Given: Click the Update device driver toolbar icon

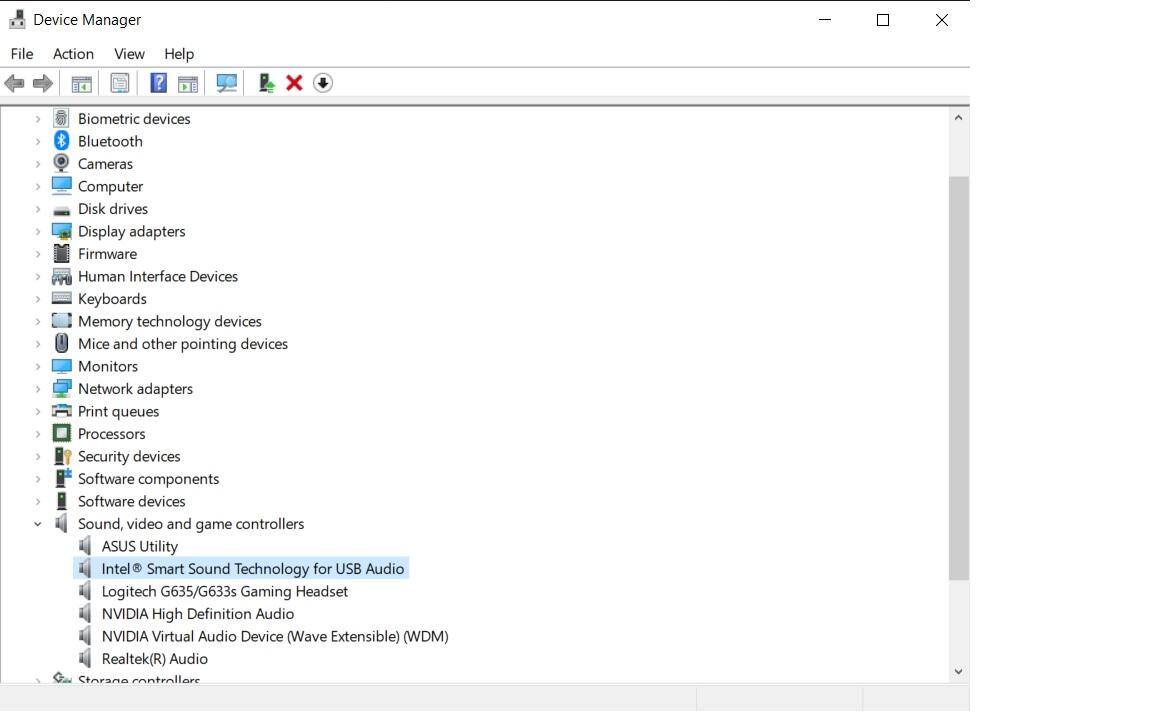Looking at the screenshot, I should (266, 83).
